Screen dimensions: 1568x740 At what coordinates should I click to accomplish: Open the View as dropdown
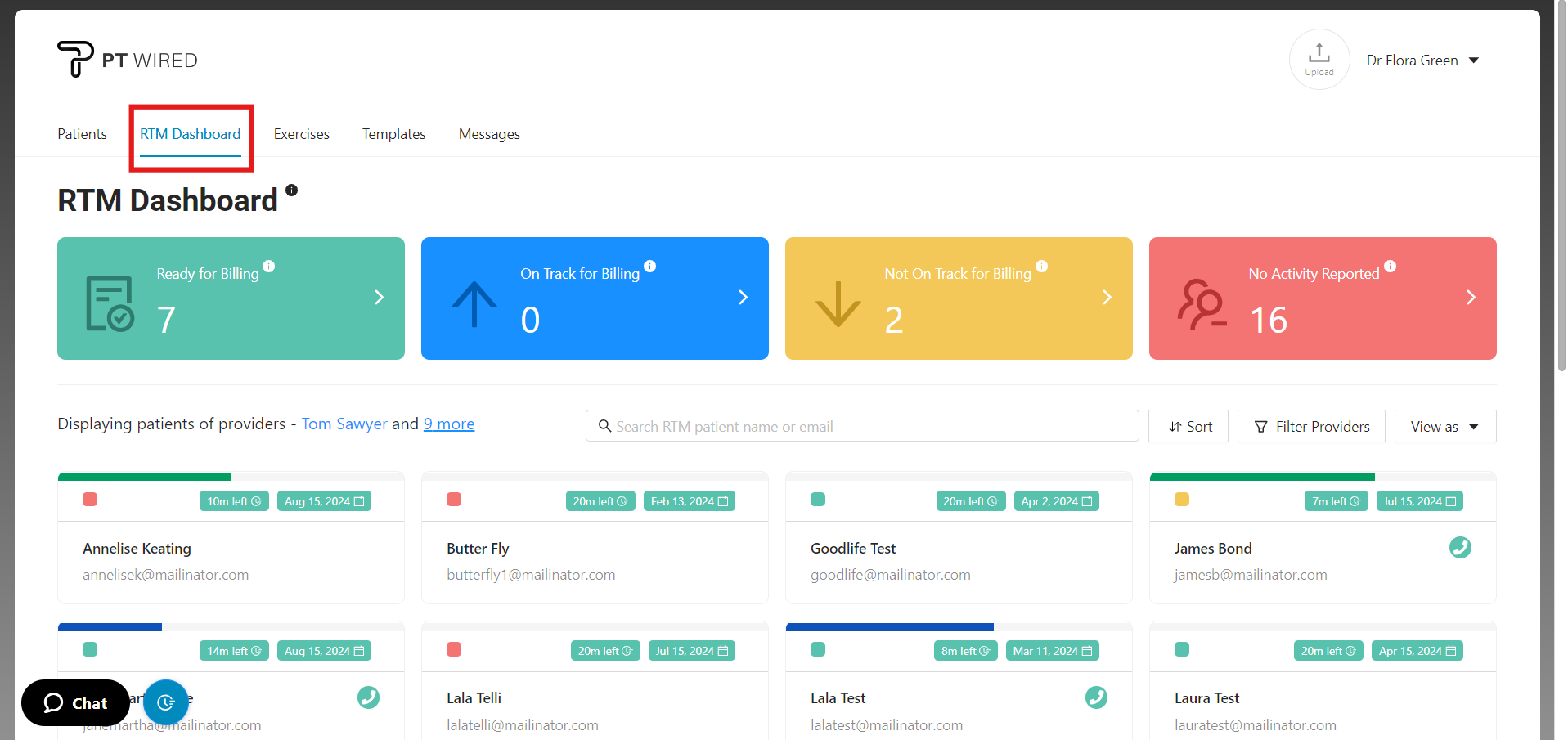tap(1444, 426)
